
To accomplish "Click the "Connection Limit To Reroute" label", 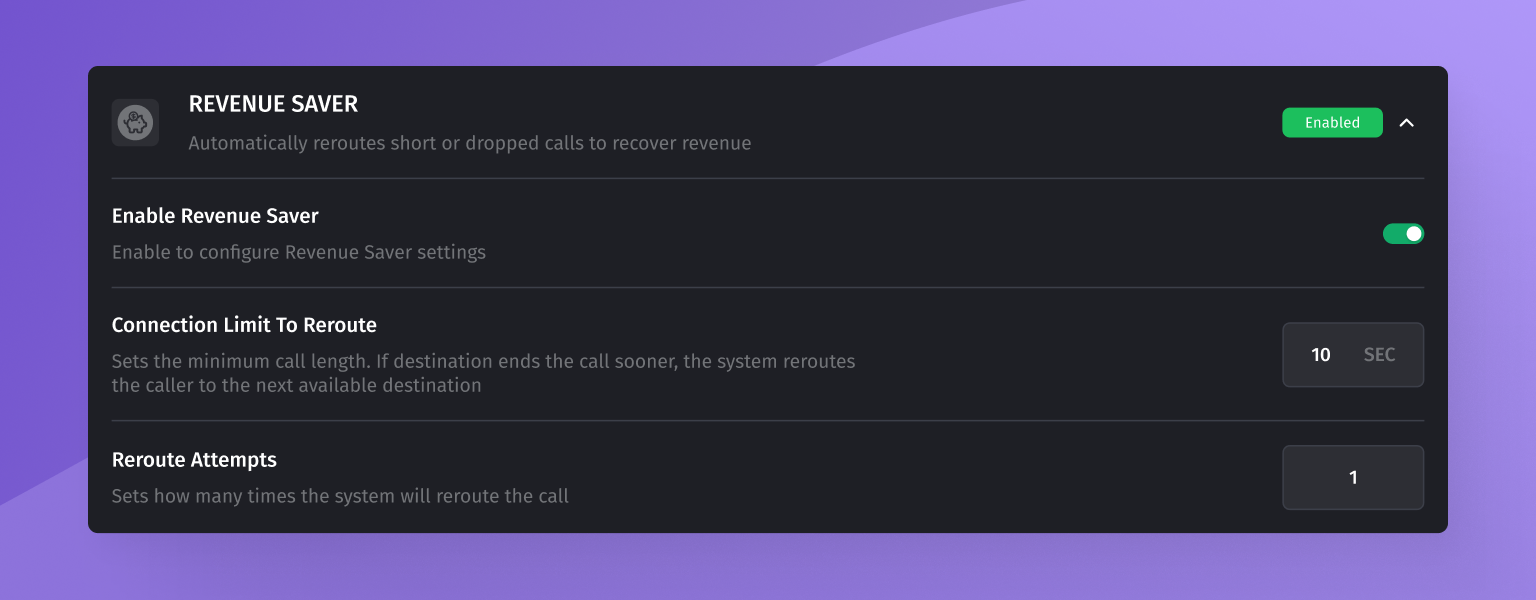I will [244, 325].
